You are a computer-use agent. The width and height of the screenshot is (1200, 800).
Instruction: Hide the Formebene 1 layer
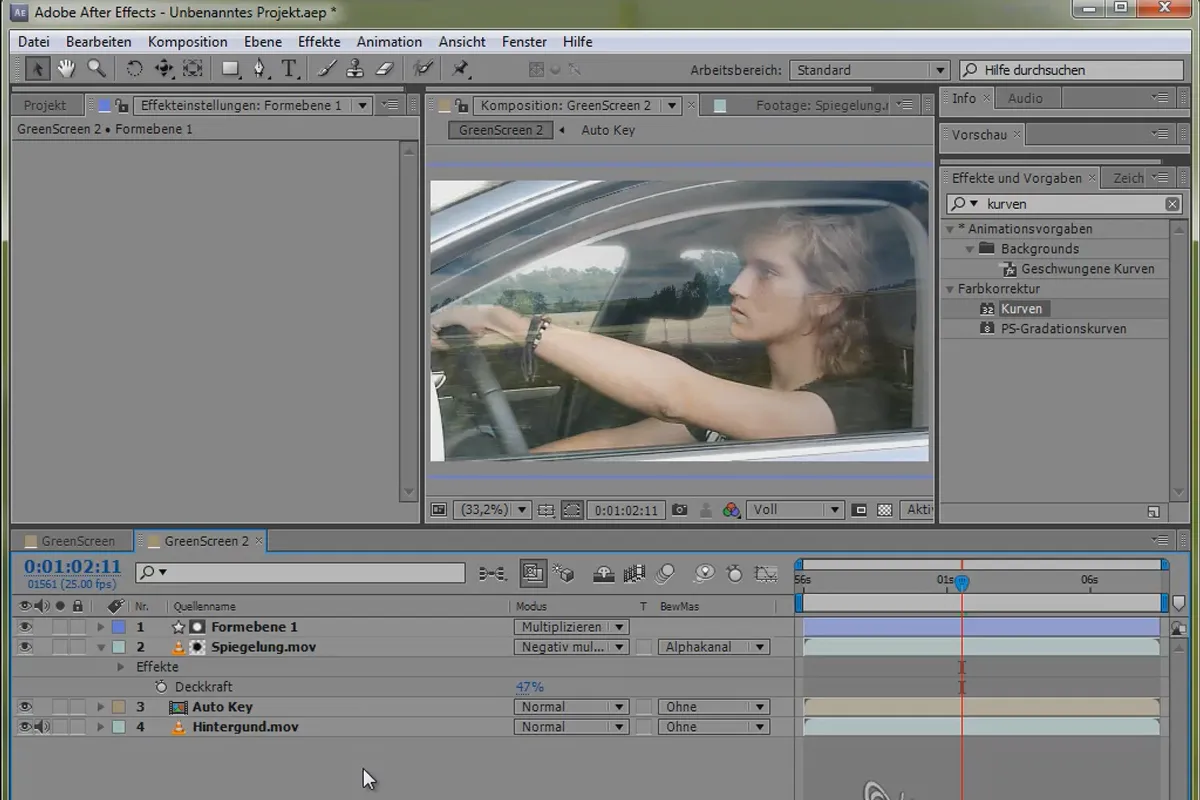[x=25, y=627]
